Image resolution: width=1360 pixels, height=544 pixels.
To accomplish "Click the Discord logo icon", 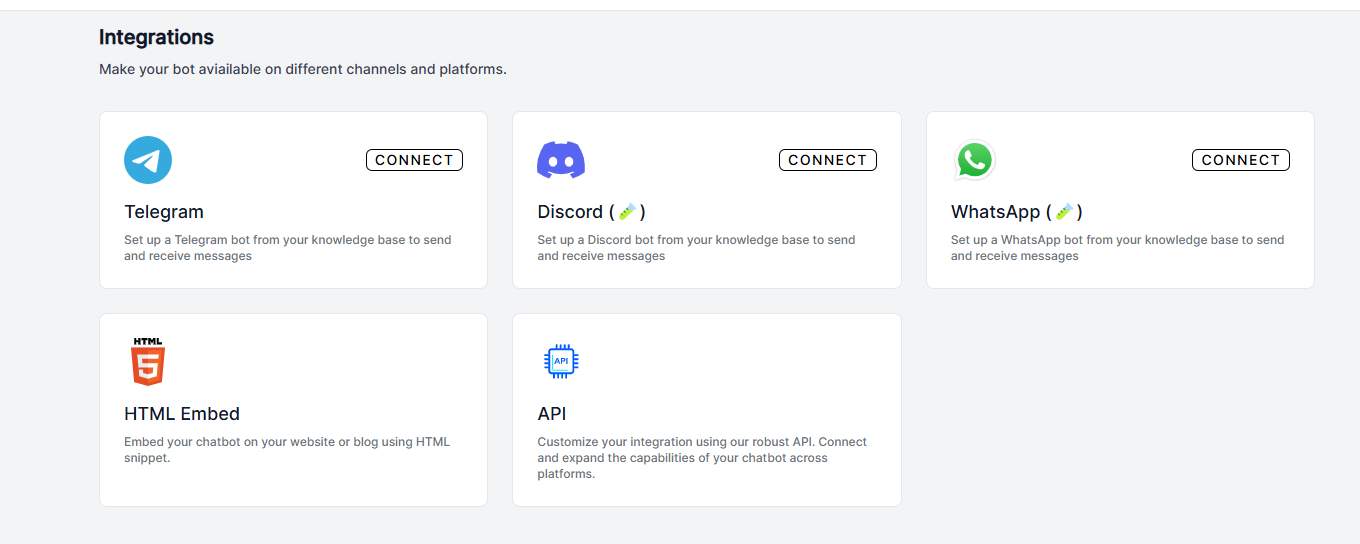I will [561, 160].
